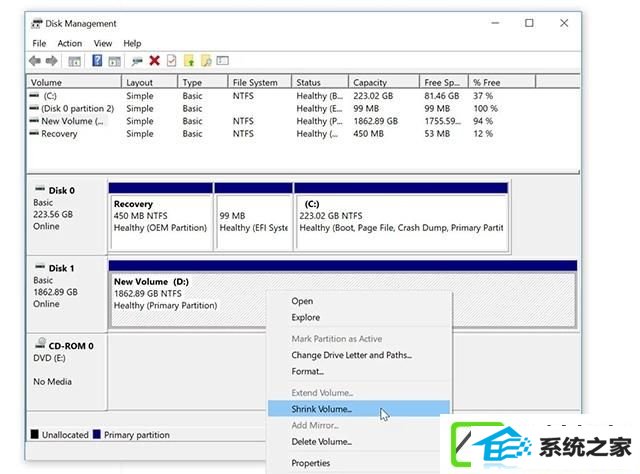Click the 1862.89 GB capacity cell in list

click(x=376, y=121)
